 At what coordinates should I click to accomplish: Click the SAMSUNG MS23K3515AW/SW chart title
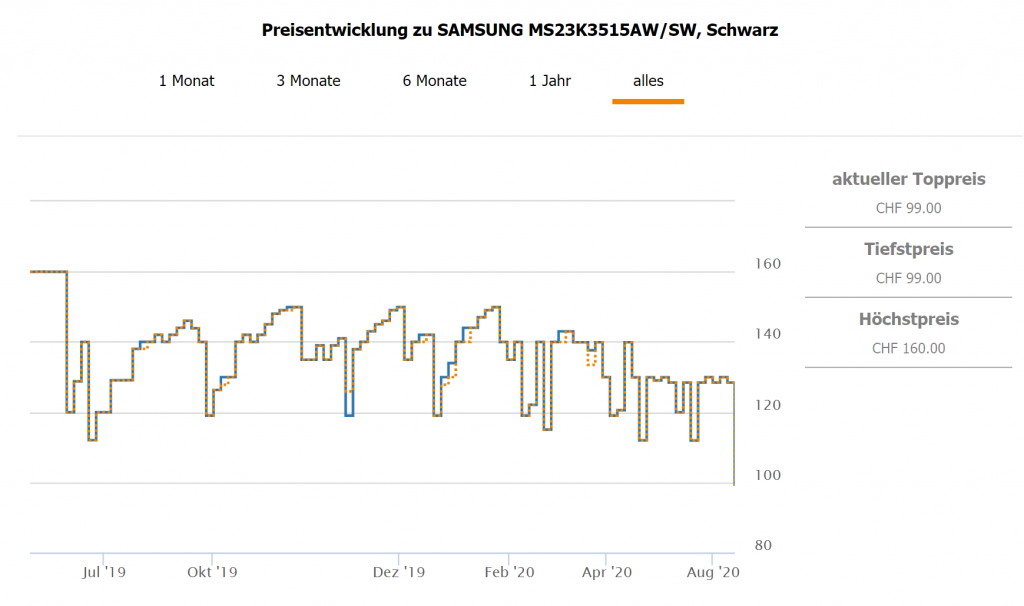pos(519,30)
